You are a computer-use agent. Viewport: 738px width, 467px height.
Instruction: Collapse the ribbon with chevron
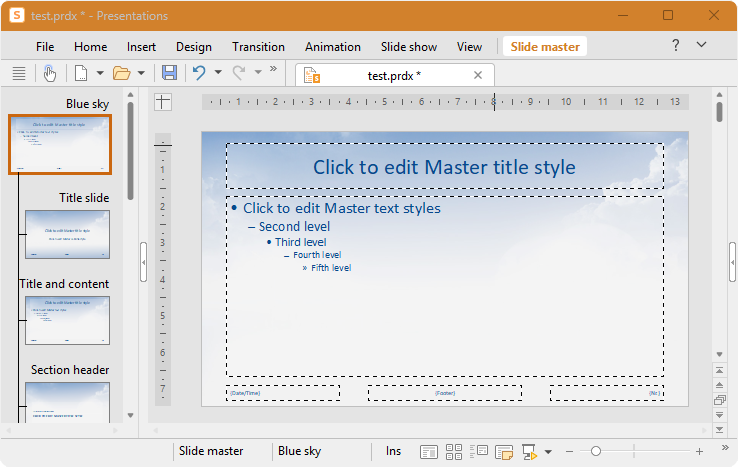coord(701,45)
